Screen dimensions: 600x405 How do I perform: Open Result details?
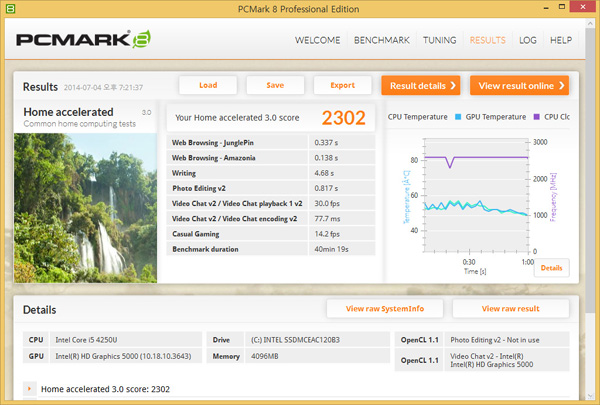point(421,85)
